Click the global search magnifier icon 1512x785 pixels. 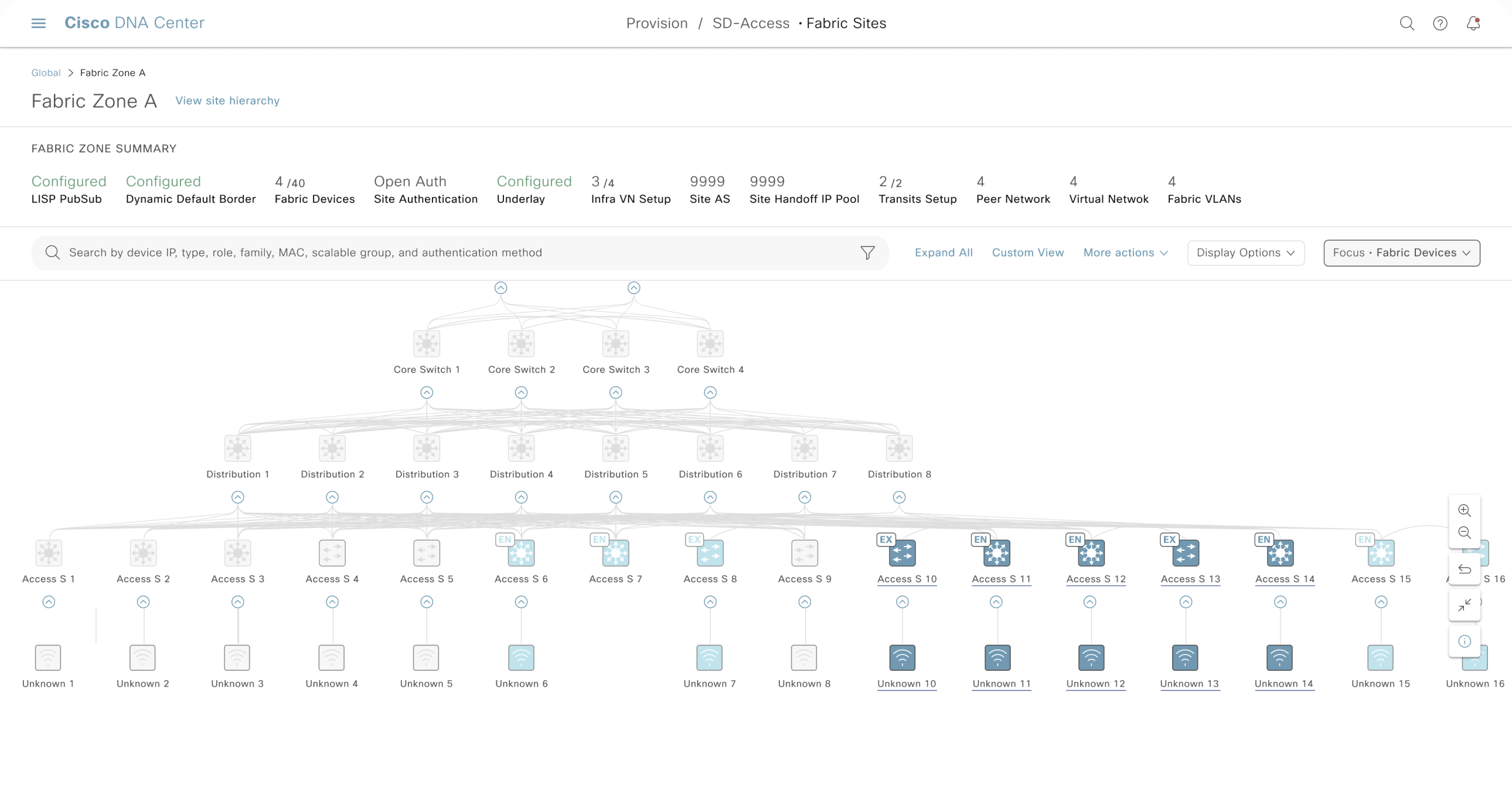pos(1407,23)
